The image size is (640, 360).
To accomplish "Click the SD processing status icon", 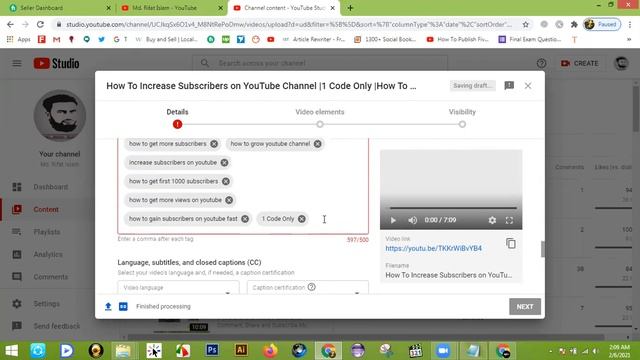I will pos(123,307).
